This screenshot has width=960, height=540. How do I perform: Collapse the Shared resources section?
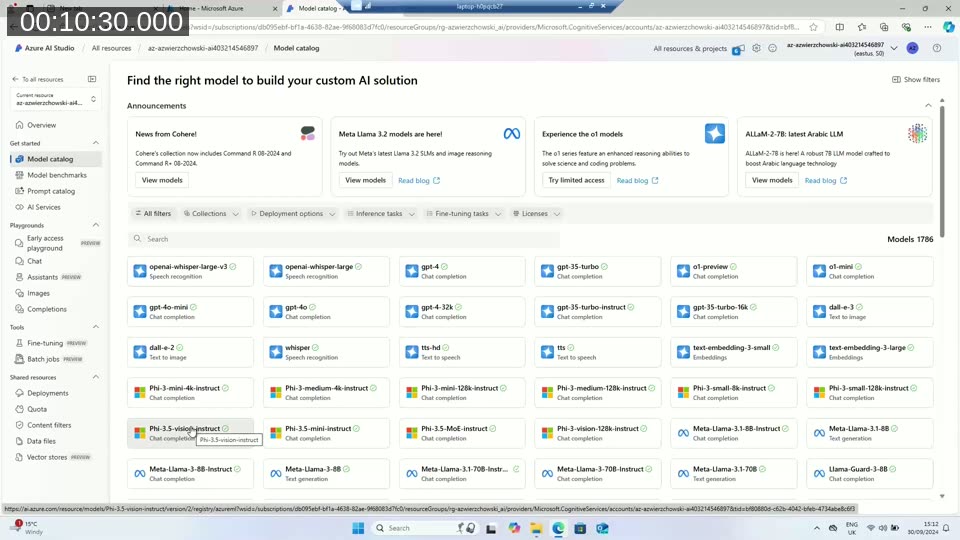coord(96,377)
